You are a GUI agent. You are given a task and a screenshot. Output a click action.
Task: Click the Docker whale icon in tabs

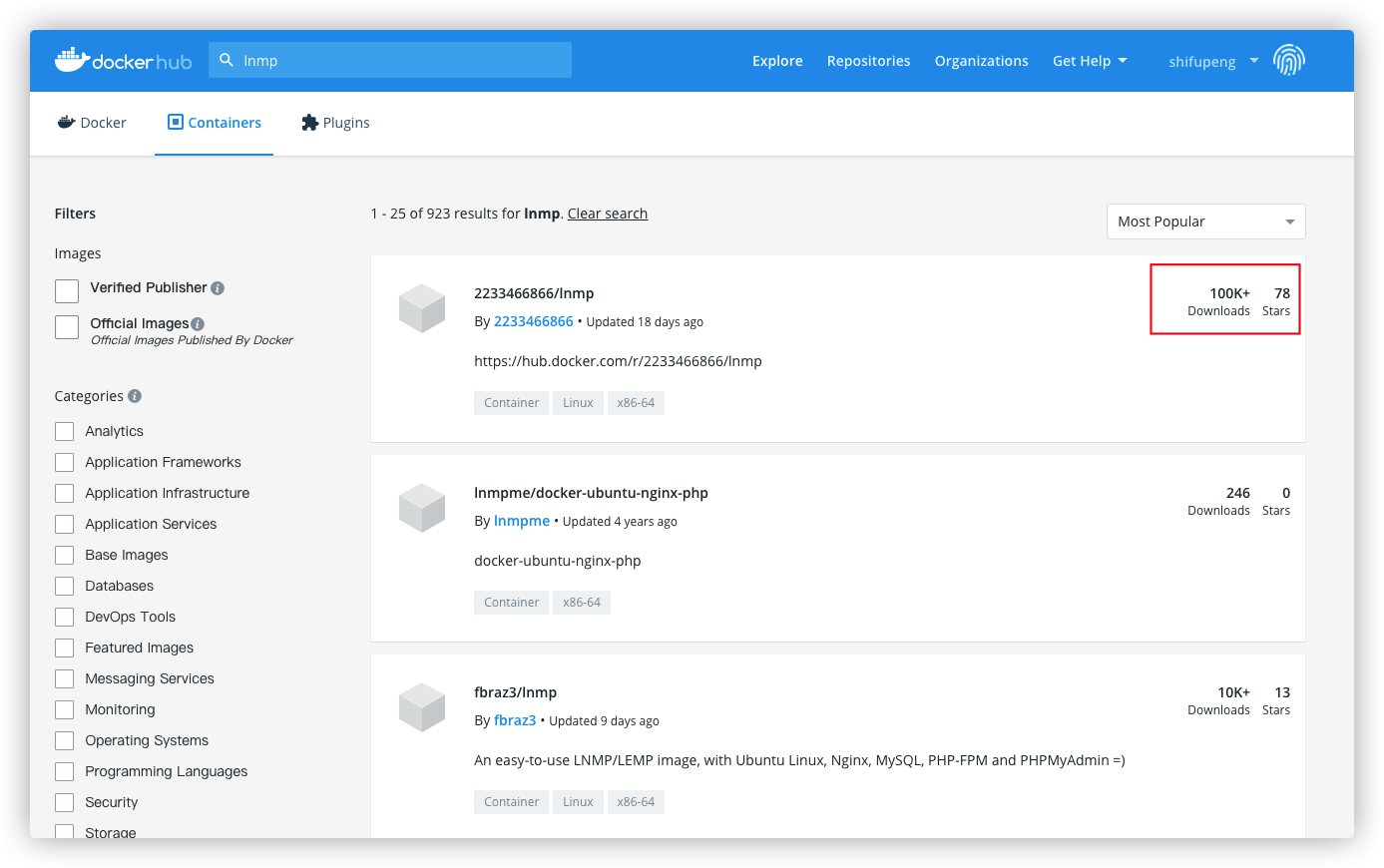click(67, 122)
